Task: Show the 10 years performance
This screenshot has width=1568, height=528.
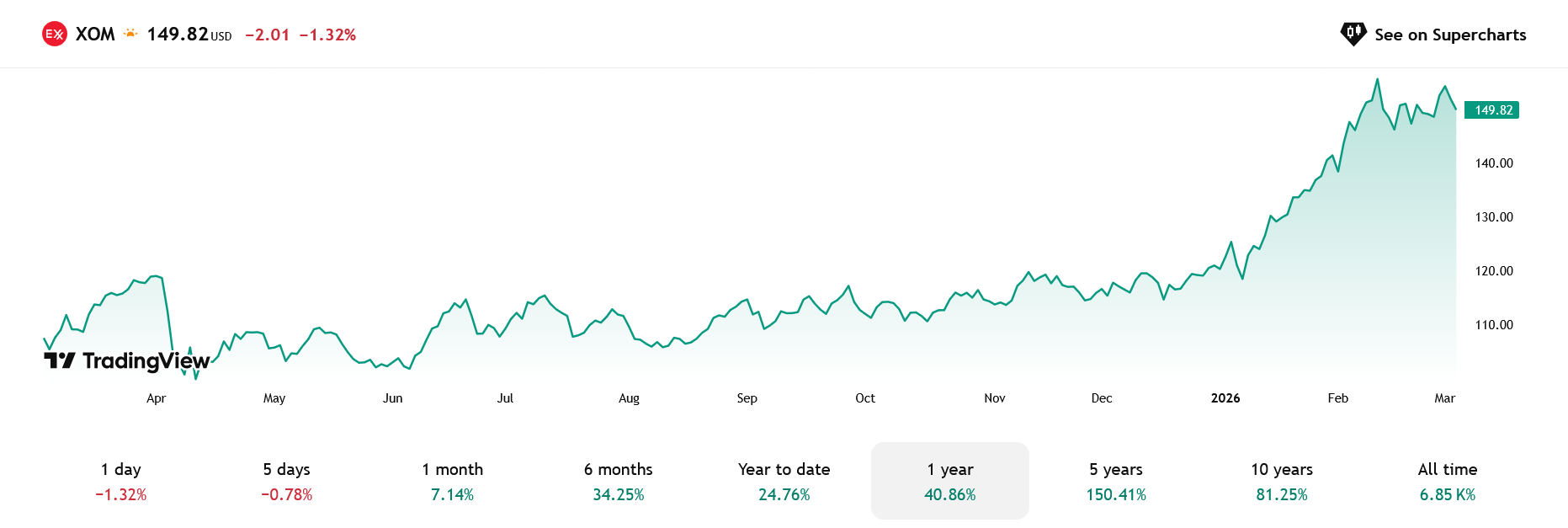Action: pos(1281,481)
